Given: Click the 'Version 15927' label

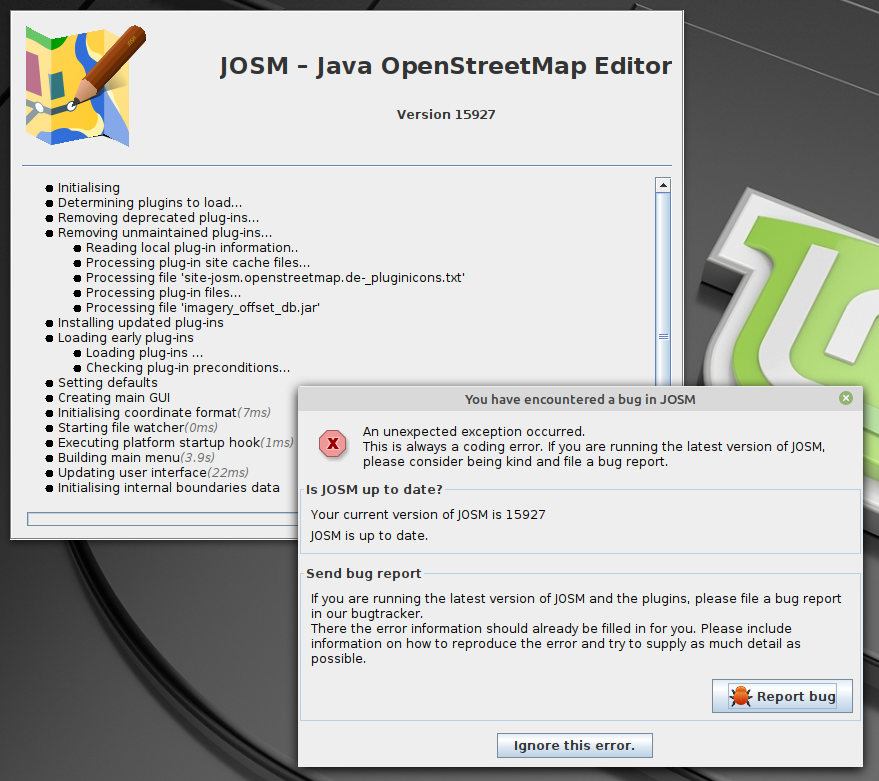Looking at the screenshot, I should click(446, 114).
